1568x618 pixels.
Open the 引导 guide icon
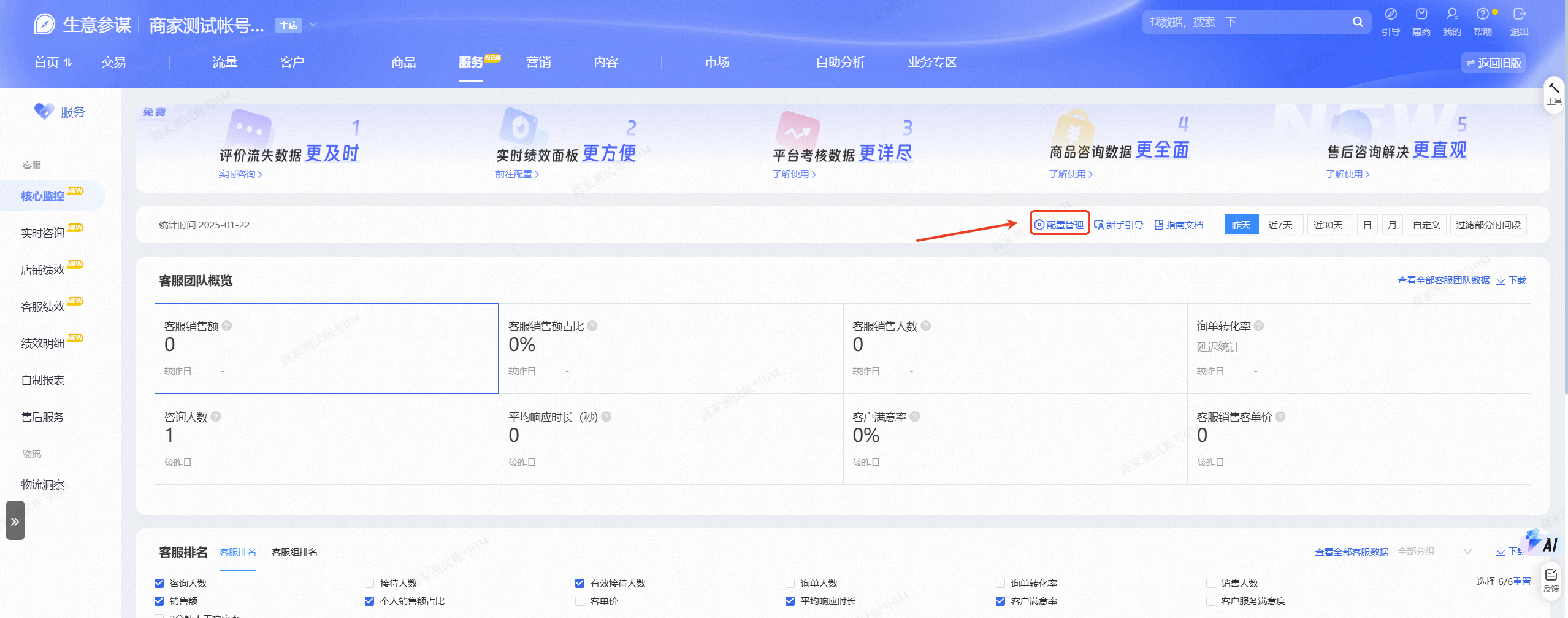tap(1391, 14)
